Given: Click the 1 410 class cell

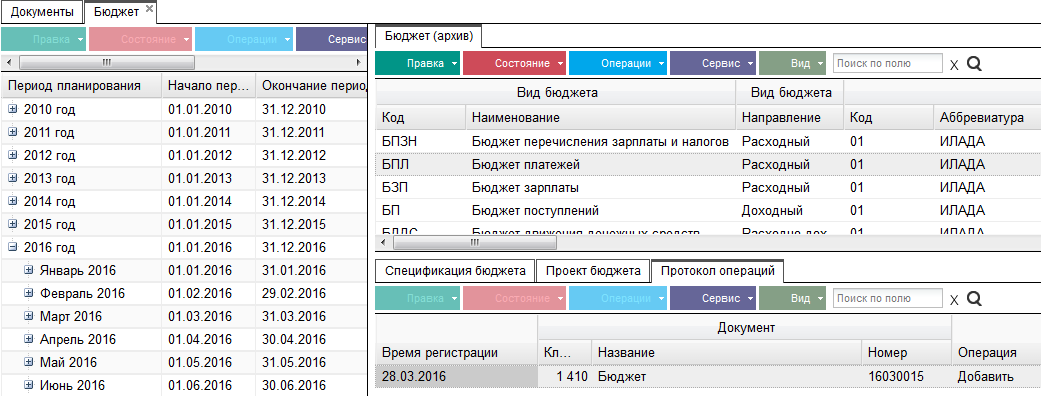Looking at the screenshot, I should tap(564, 376).
